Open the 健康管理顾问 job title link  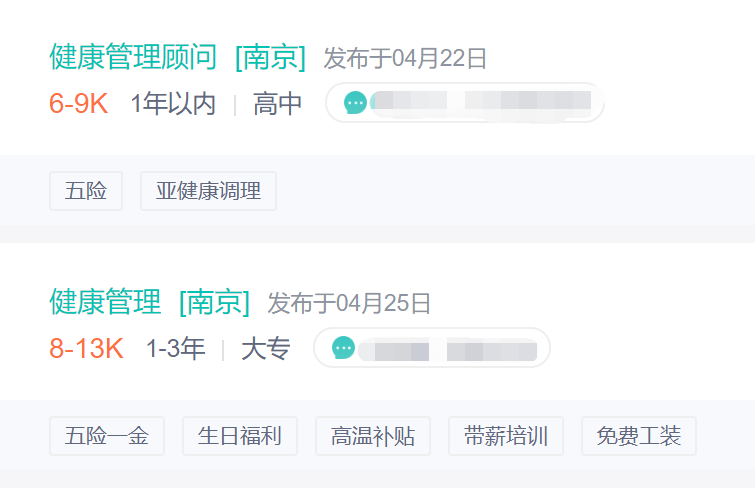click(133, 57)
